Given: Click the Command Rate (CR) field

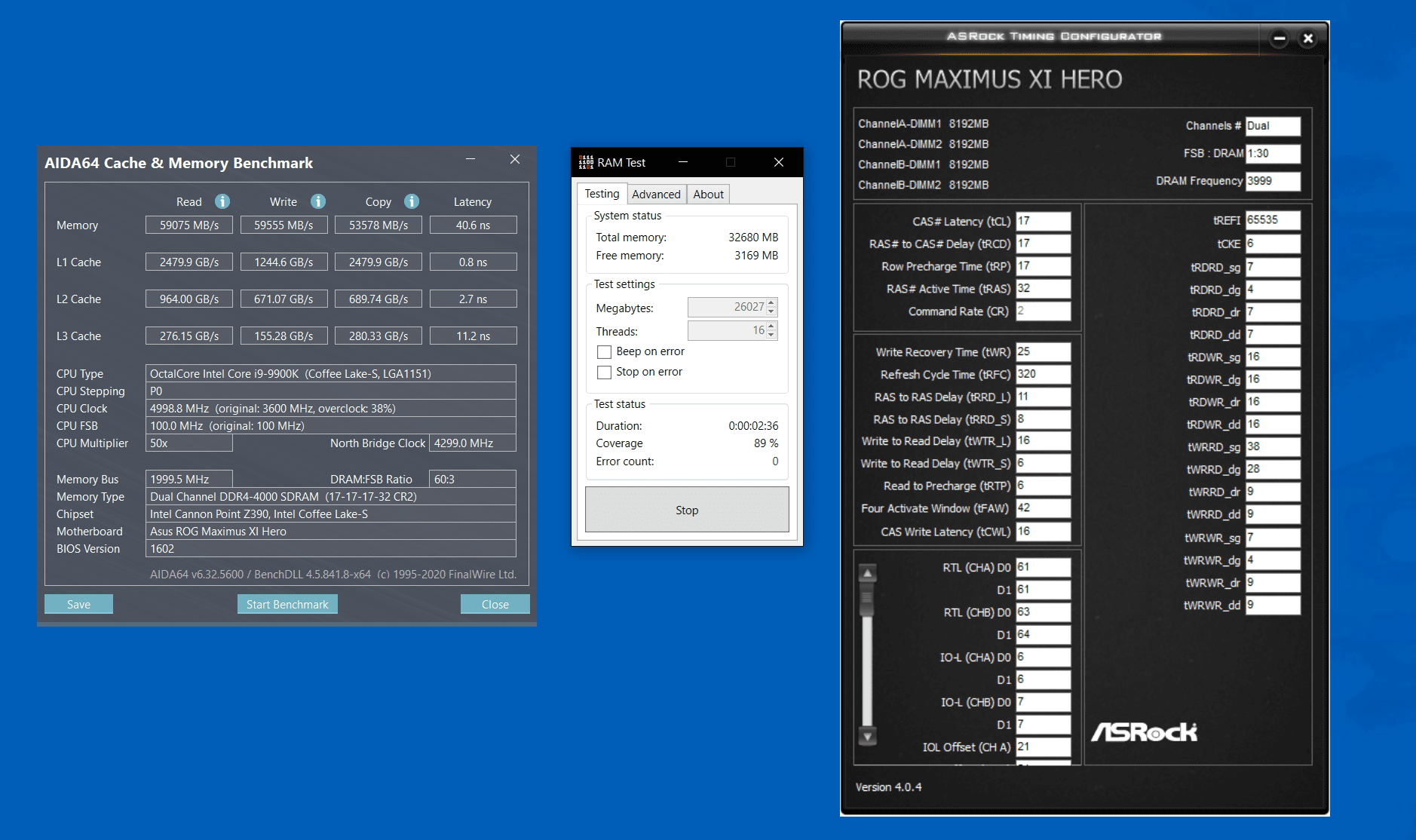Looking at the screenshot, I should click(x=1043, y=311).
